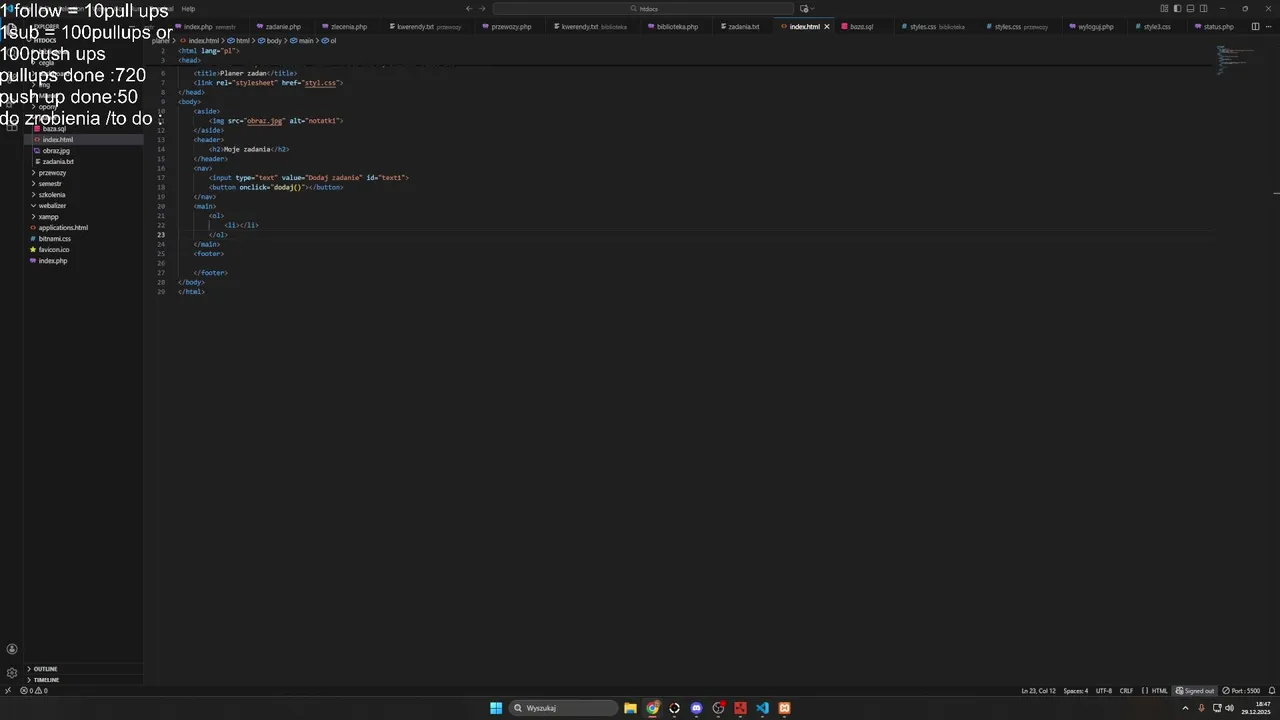Go forward using the navigation arrow

[482, 9]
